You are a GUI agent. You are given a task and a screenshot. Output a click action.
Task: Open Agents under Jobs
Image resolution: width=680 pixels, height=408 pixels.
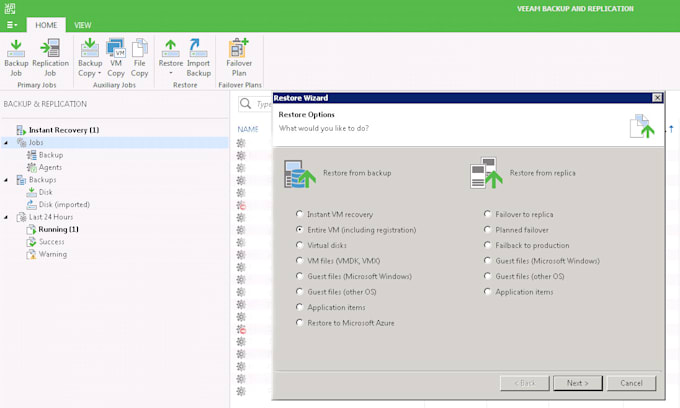pyautogui.click(x=50, y=167)
